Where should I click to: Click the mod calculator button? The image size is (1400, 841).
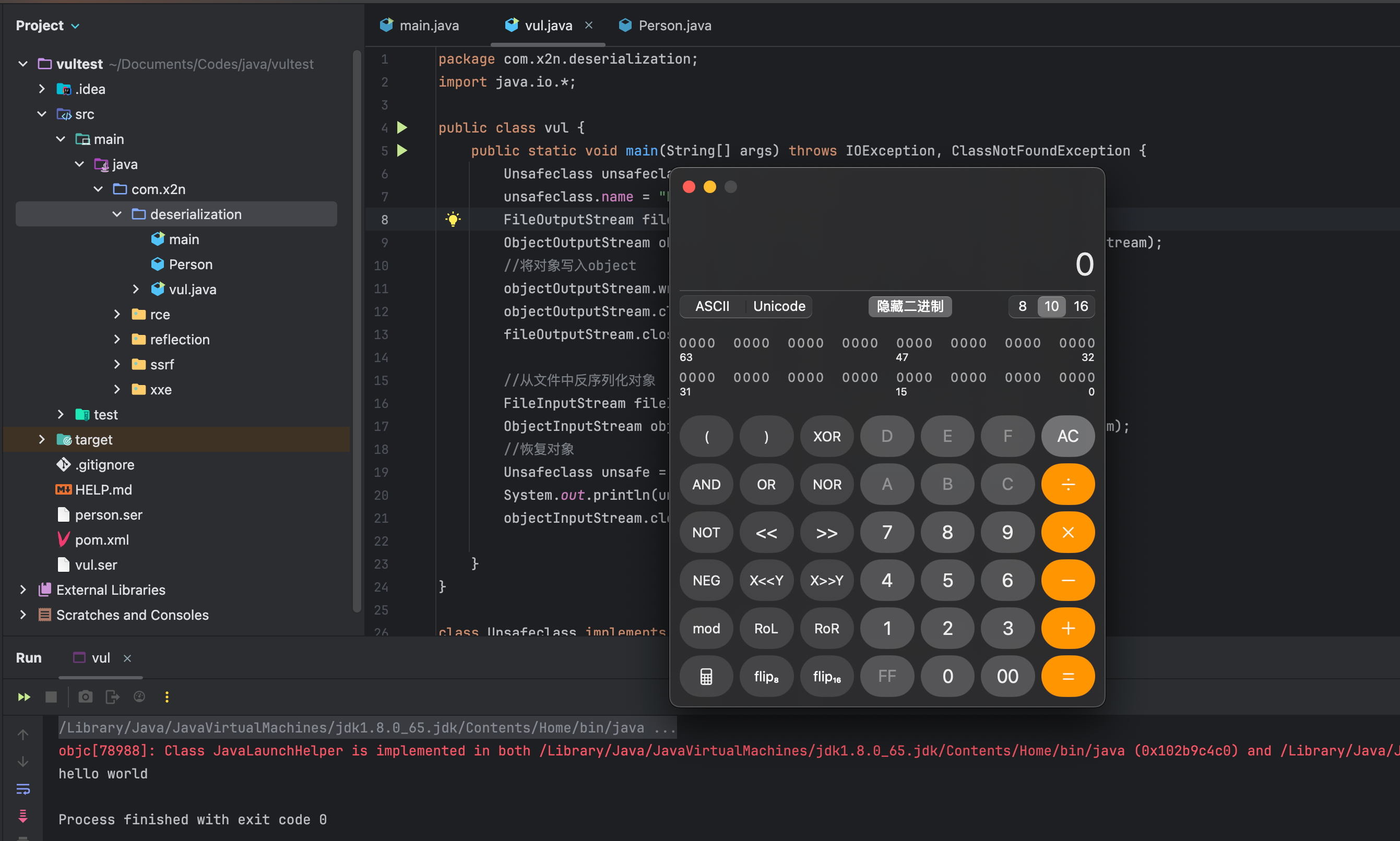point(706,628)
